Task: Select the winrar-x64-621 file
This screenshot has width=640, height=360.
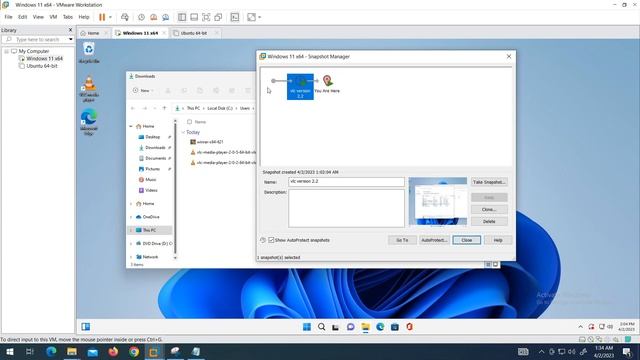Action: [210, 142]
